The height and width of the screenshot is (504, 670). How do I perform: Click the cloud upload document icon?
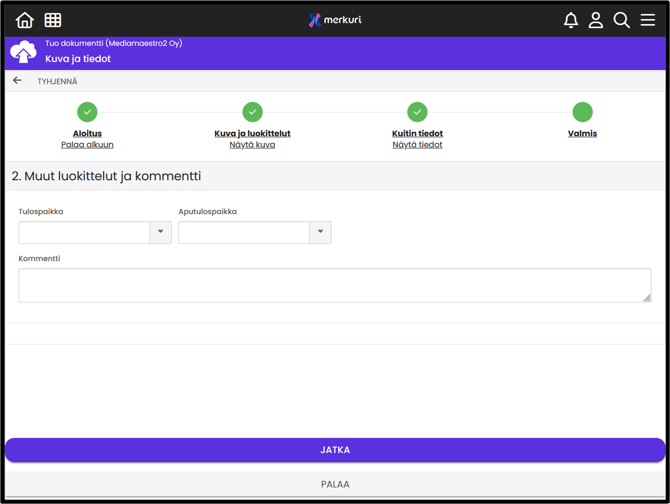pos(23,51)
